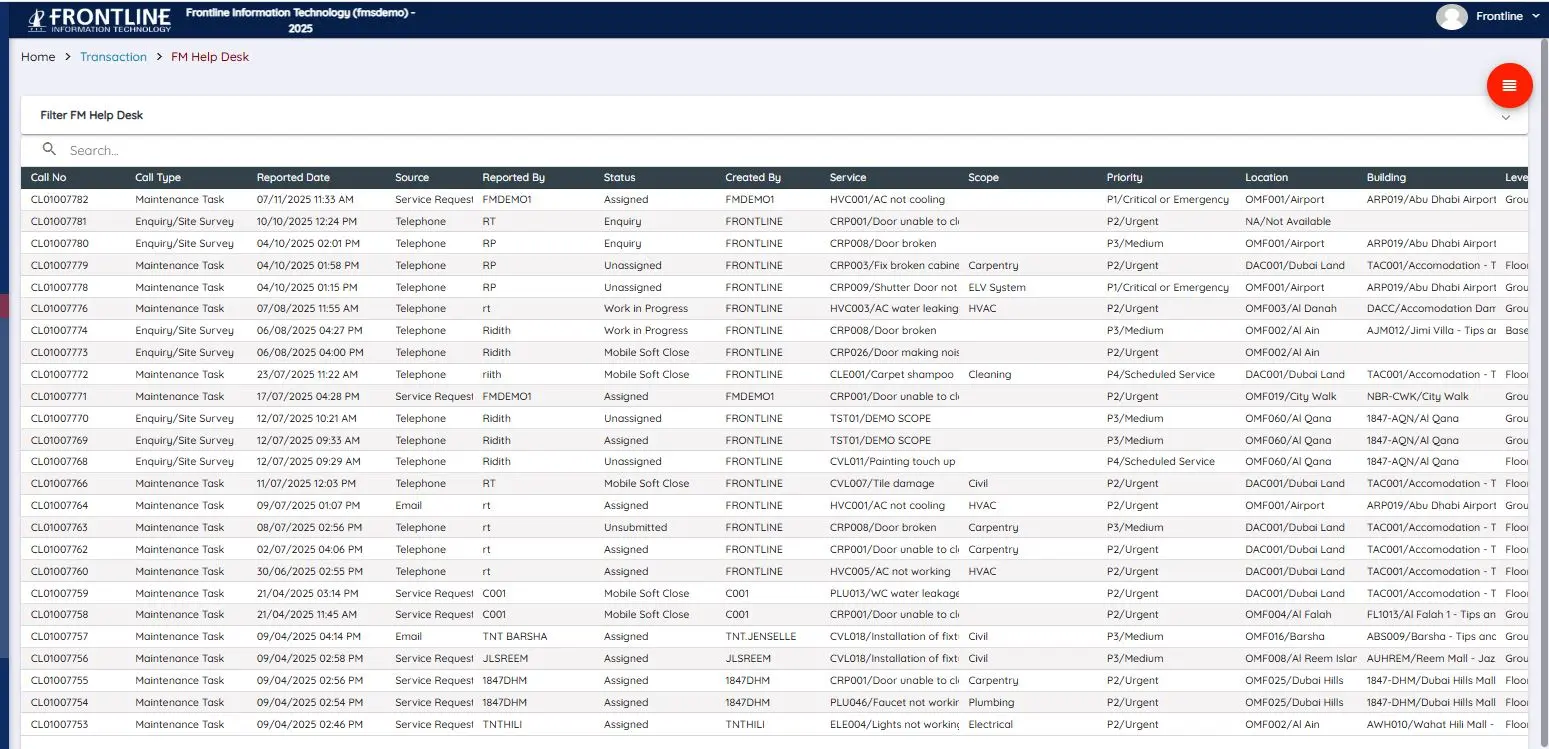1549x749 pixels.
Task: Sort the table by Priority column
Action: coord(1123,177)
